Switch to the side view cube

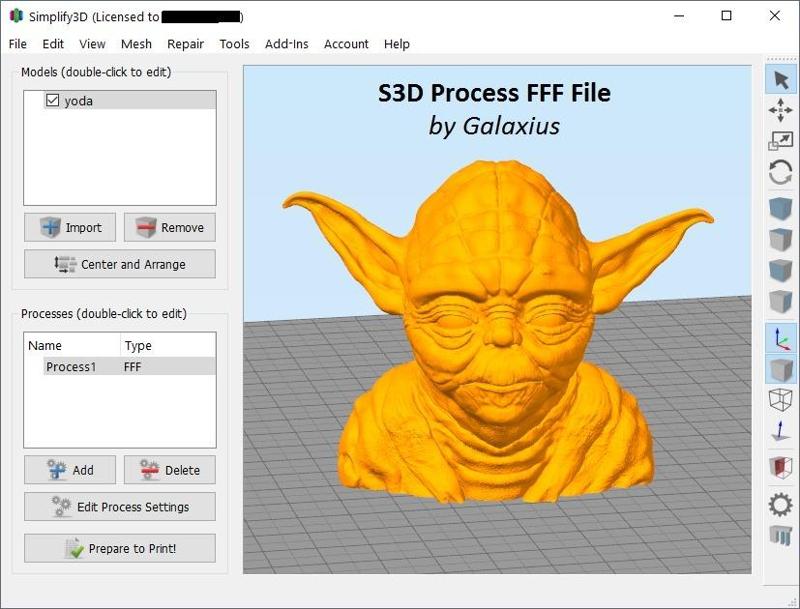[x=781, y=301]
